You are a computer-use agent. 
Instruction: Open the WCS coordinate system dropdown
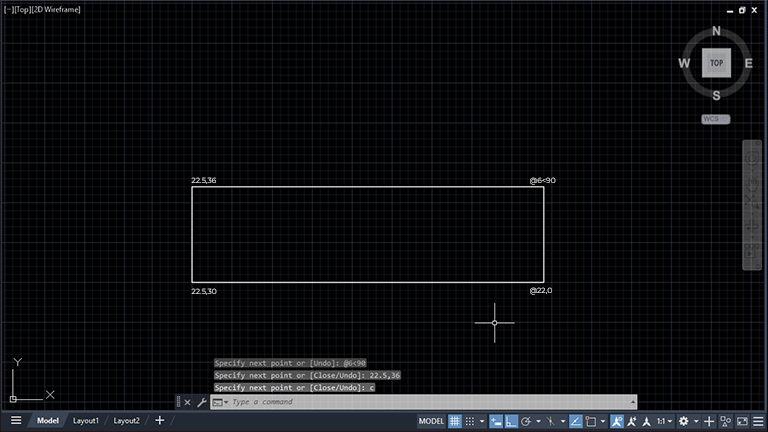tap(716, 119)
